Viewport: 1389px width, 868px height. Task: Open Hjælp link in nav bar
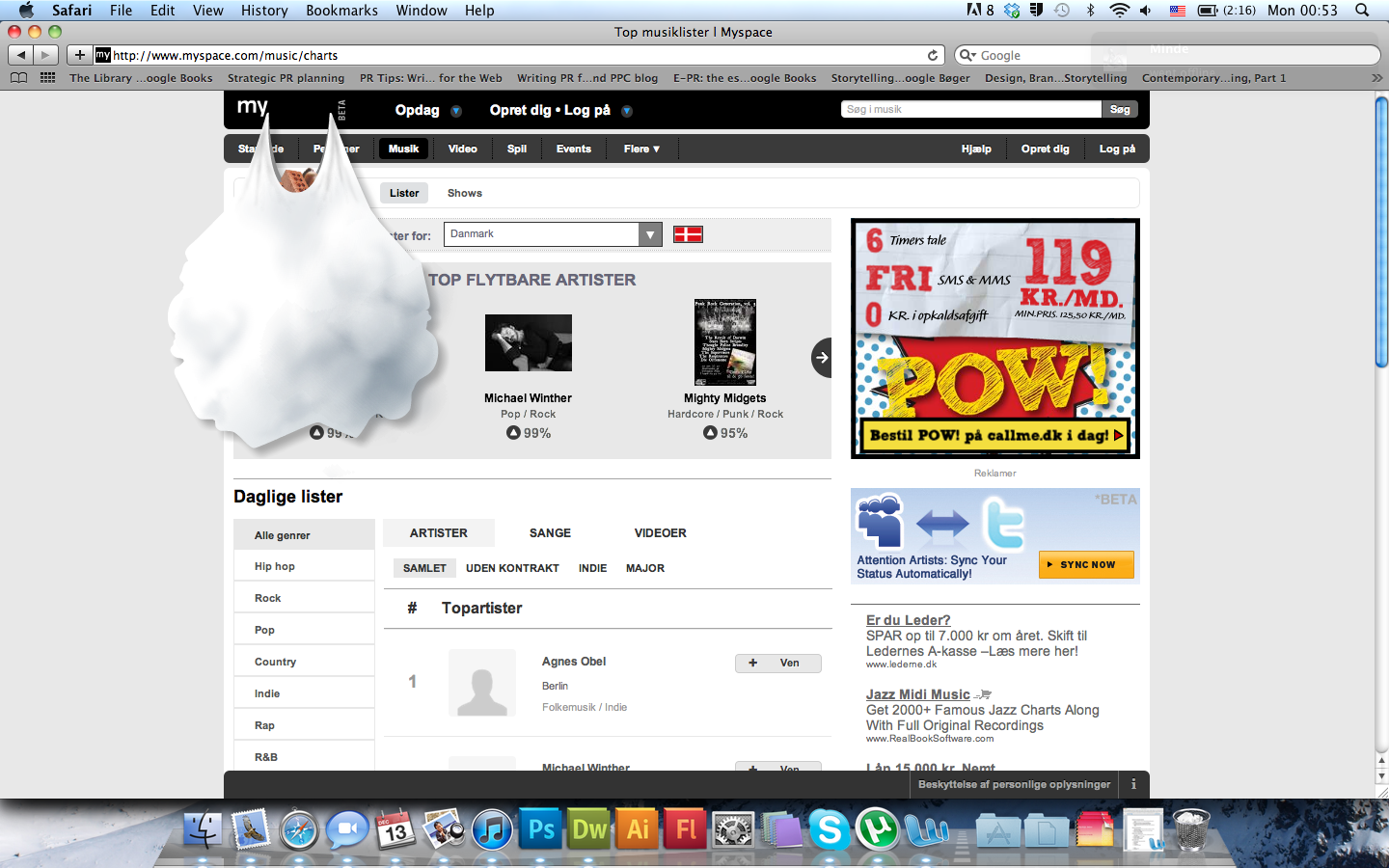[x=976, y=149]
